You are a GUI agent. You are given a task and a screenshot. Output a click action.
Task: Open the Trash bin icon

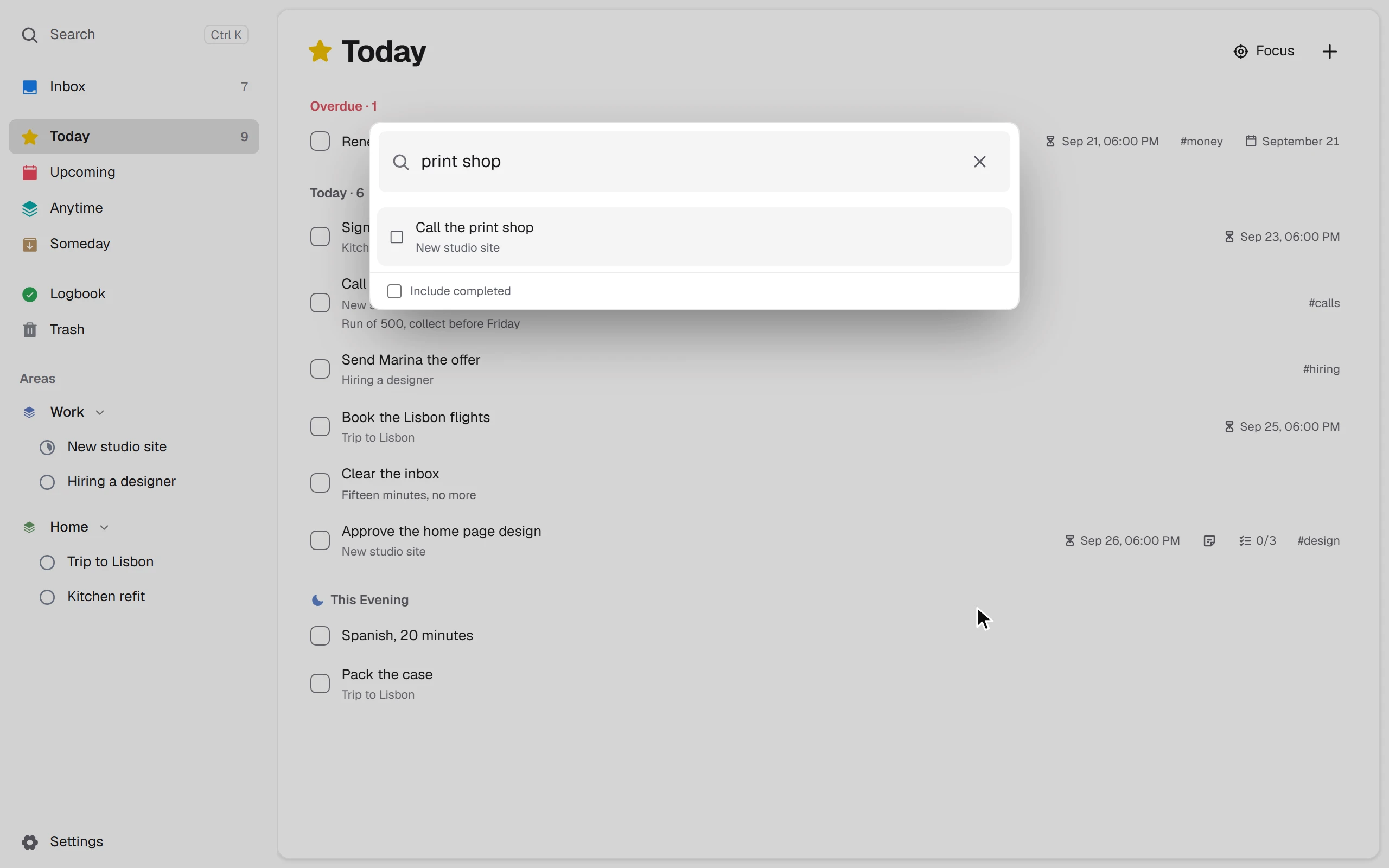[29, 330]
